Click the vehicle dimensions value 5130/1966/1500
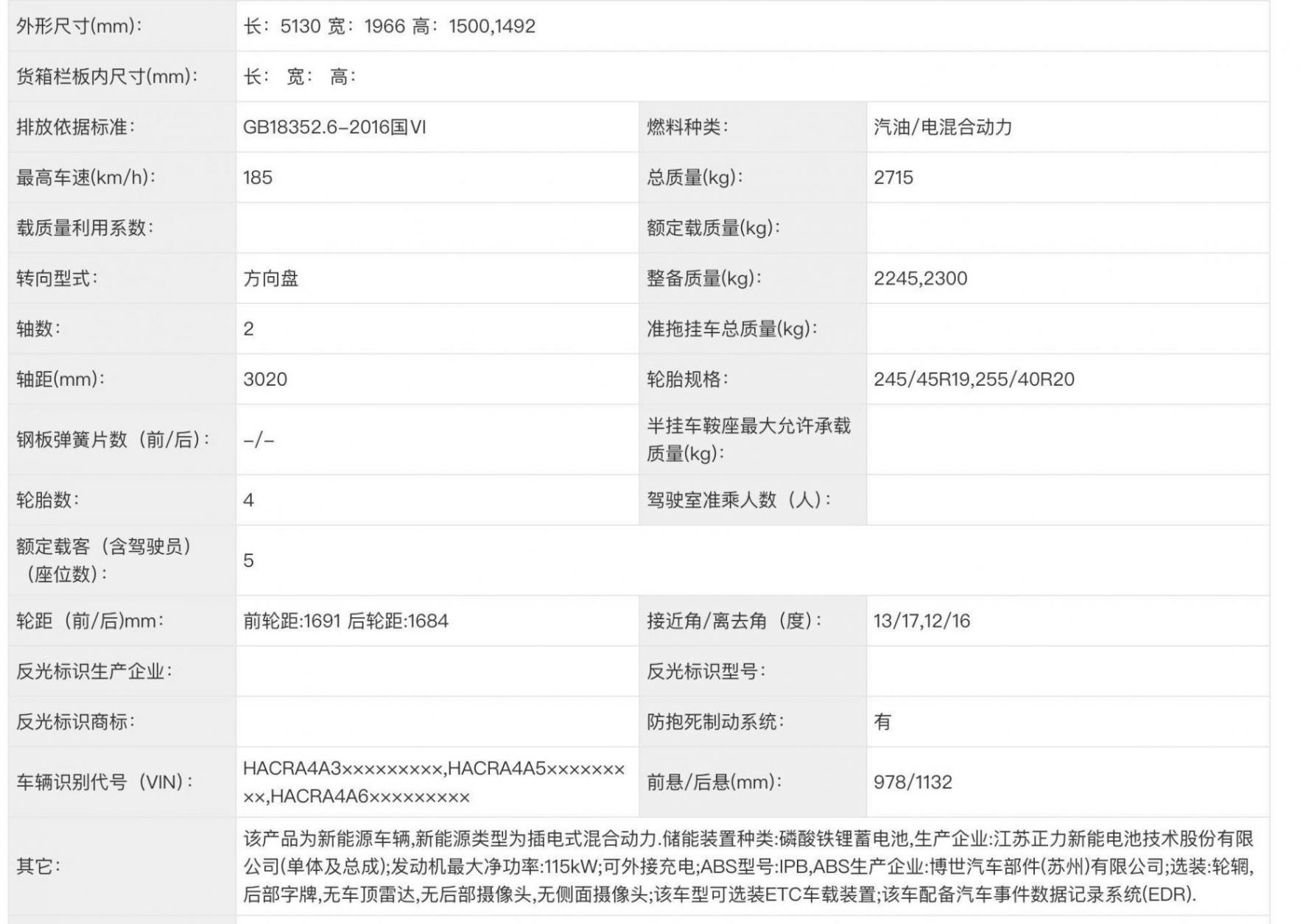Image resolution: width=1300 pixels, height=924 pixels. (389, 27)
